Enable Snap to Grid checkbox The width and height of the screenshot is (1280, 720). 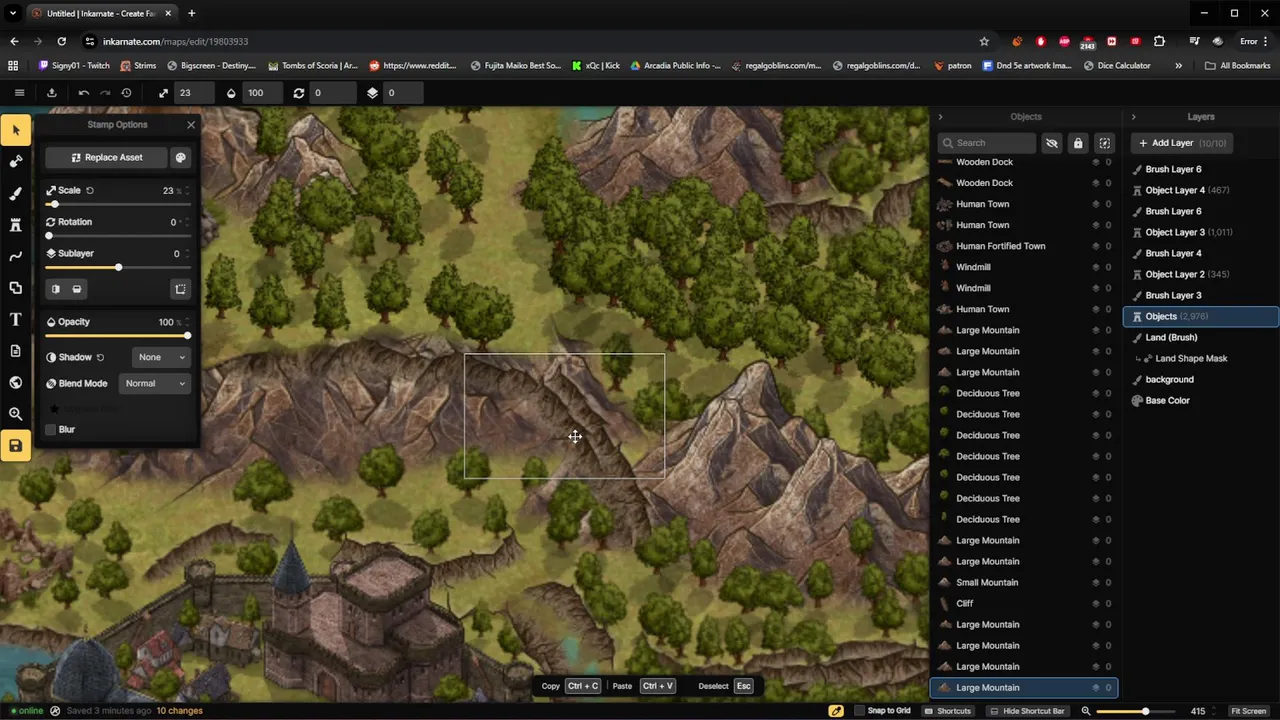click(859, 711)
